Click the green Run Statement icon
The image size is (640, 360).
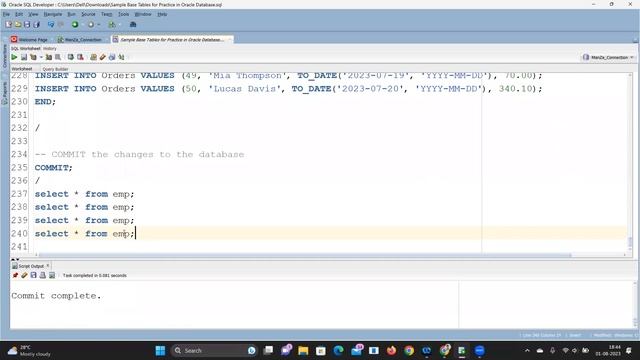tap(14, 57)
